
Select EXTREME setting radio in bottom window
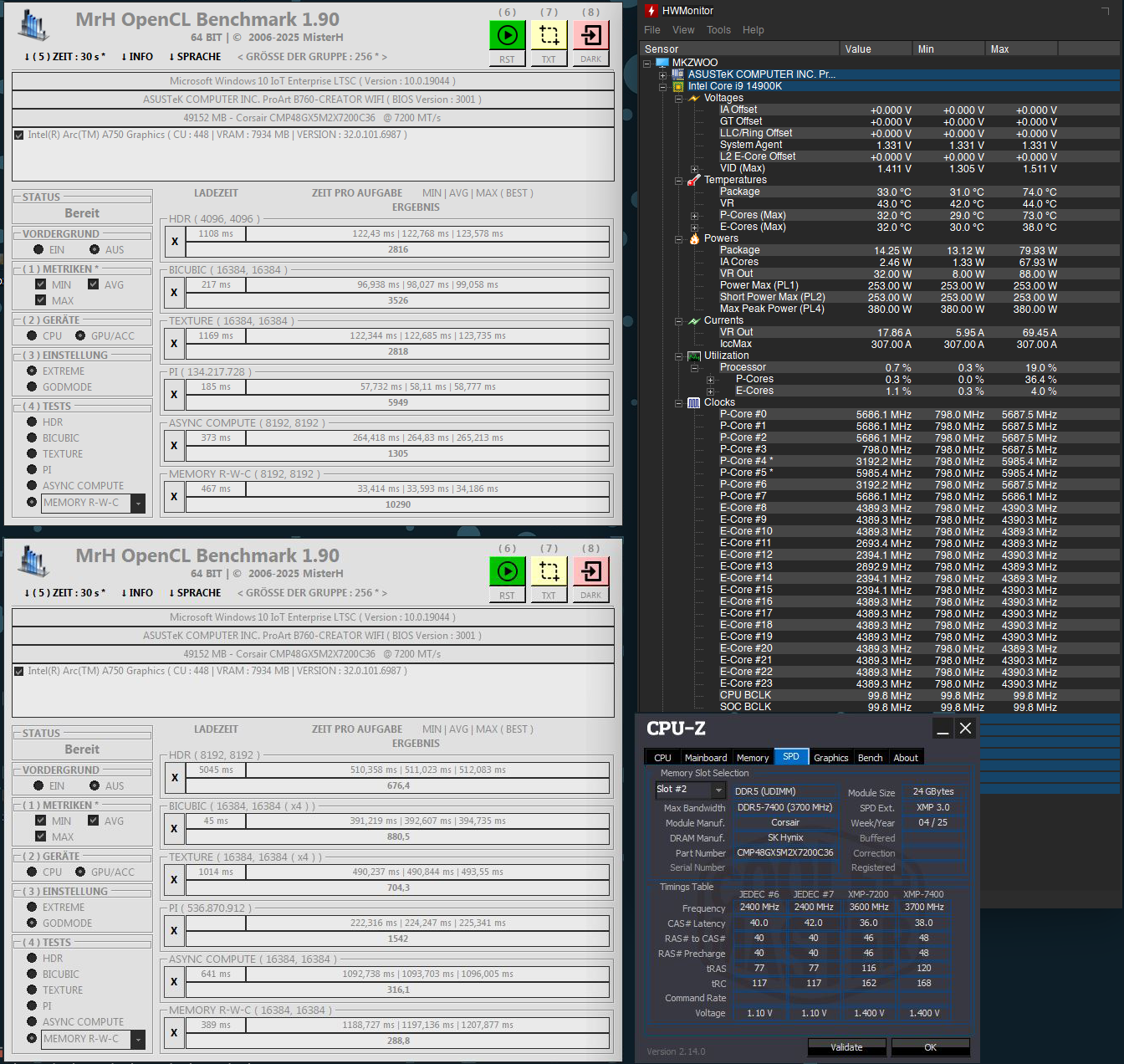click(32, 907)
